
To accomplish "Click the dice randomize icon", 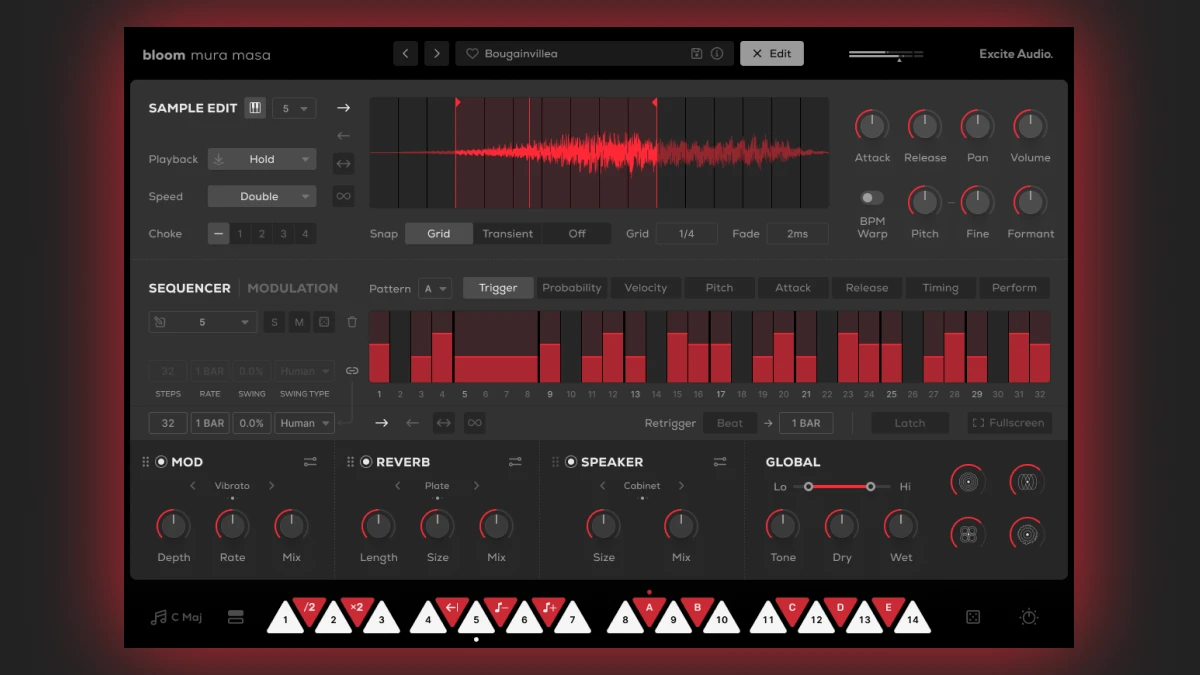I will 972,618.
